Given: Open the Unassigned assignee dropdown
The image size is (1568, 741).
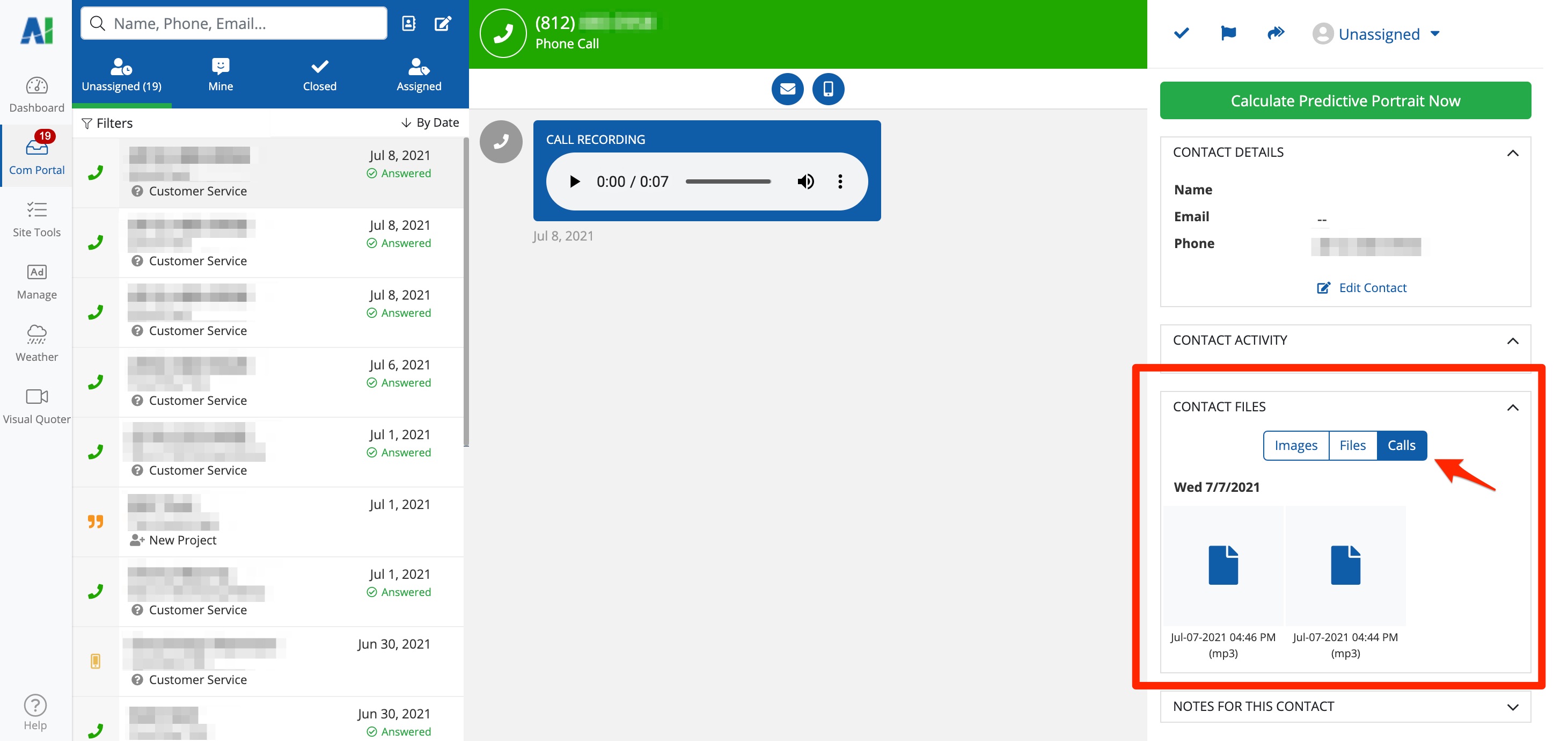Looking at the screenshot, I should click(1378, 34).
